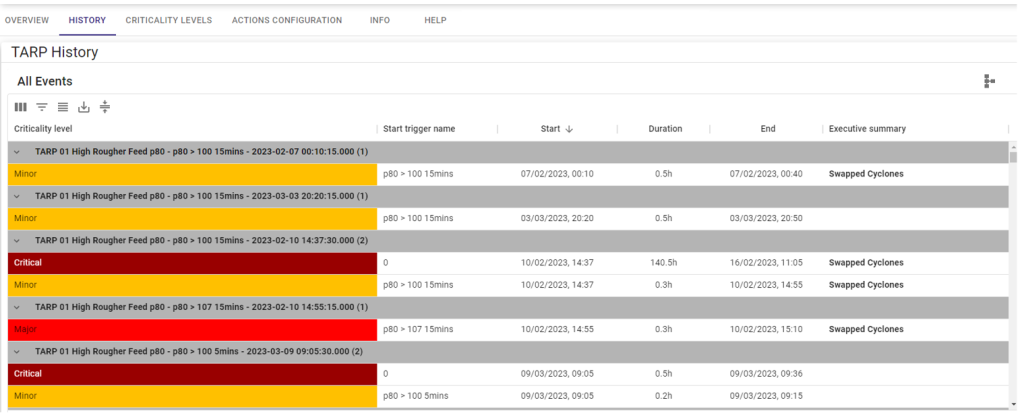Image resolution: width=1024 pixels, height=415 pixels.
Task: Click the row density icon
Action: (63, 107)
